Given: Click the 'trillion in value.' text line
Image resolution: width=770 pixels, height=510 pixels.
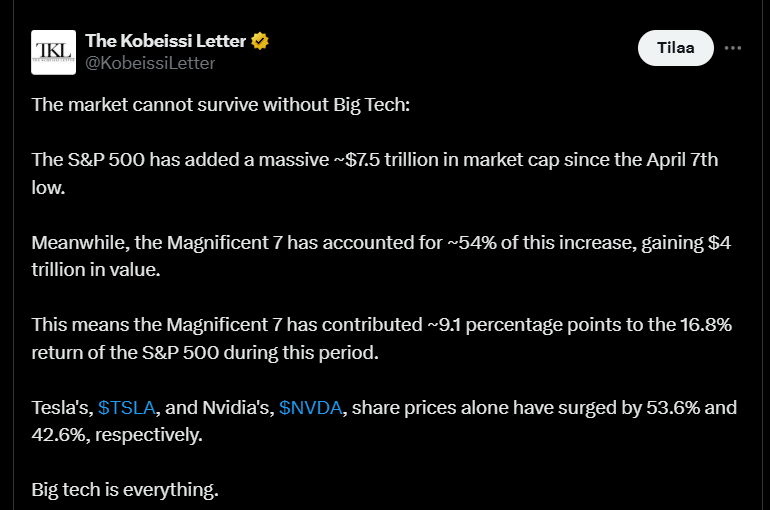Looking at the screenshot, I should tap(96, 270).
